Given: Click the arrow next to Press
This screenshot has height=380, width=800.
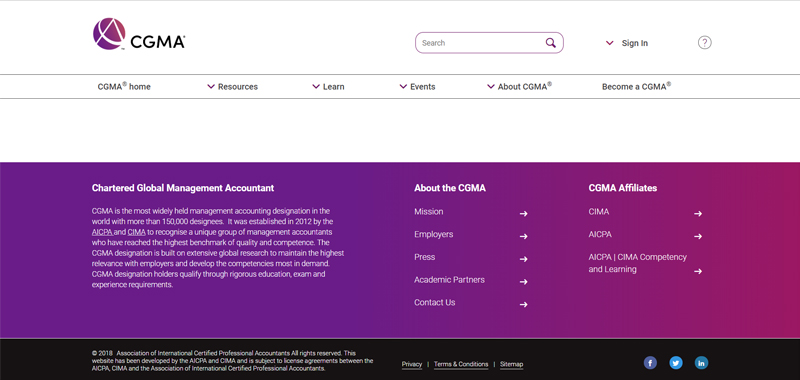Looking at the screenshot, I should pyautogui.click(x=523, y=259).
